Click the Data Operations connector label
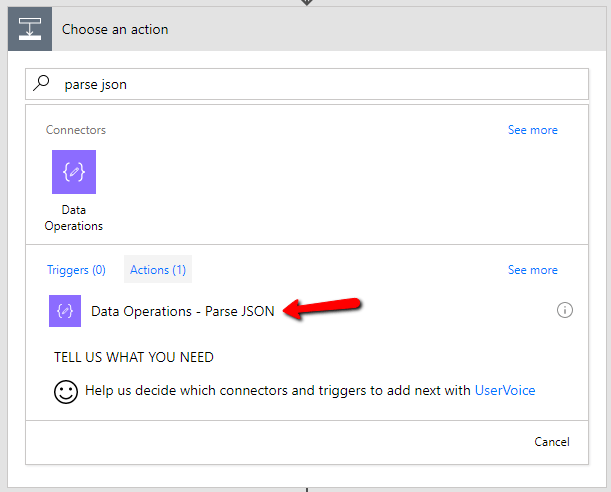 (x=74, y=218)
